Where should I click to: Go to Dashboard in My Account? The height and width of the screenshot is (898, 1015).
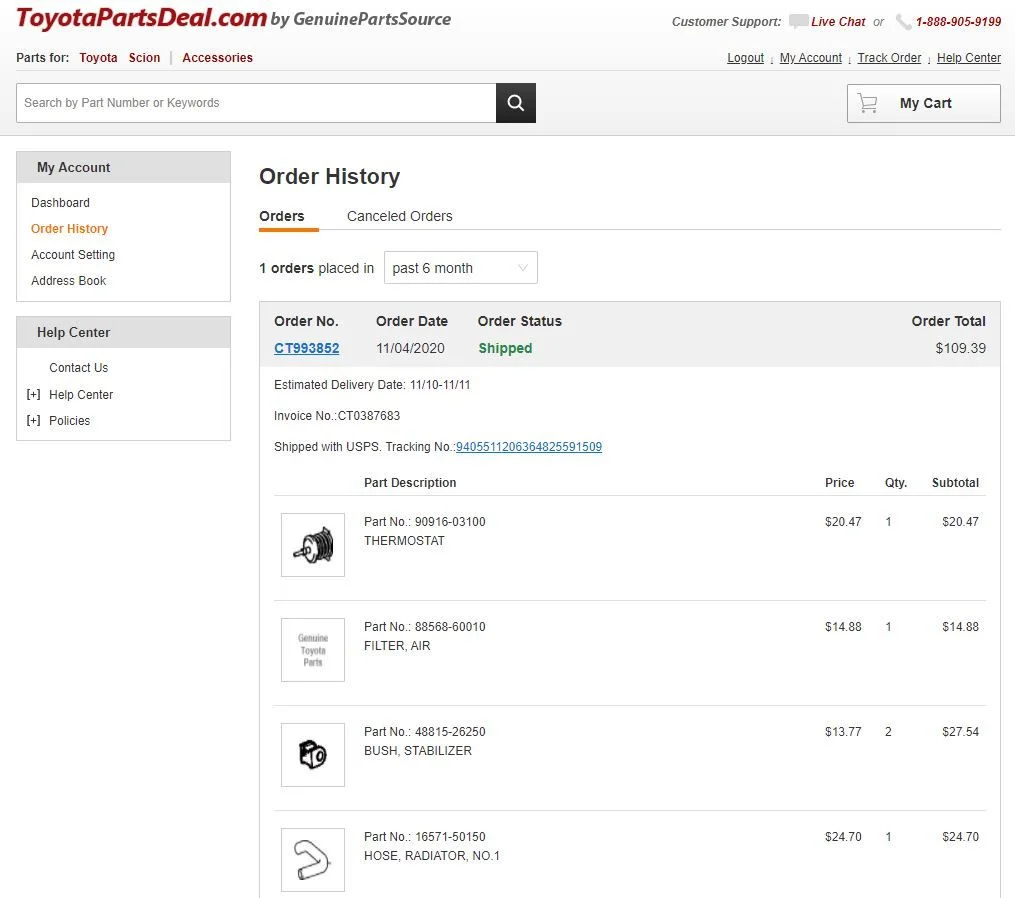pyautogui.click(x=60, y=203)
